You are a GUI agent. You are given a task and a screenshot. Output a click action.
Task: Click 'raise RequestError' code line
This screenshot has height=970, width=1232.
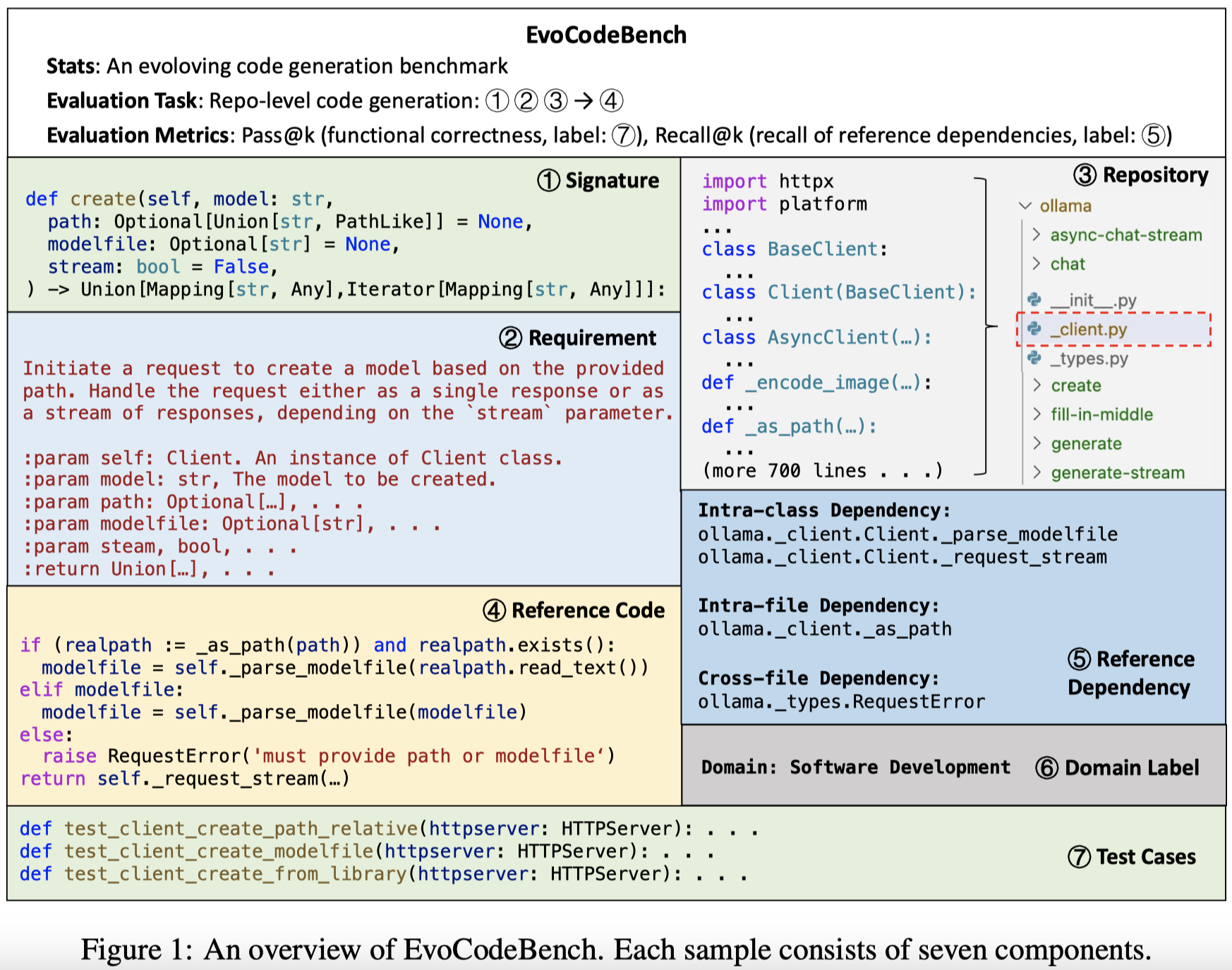(x=329, y=756)
